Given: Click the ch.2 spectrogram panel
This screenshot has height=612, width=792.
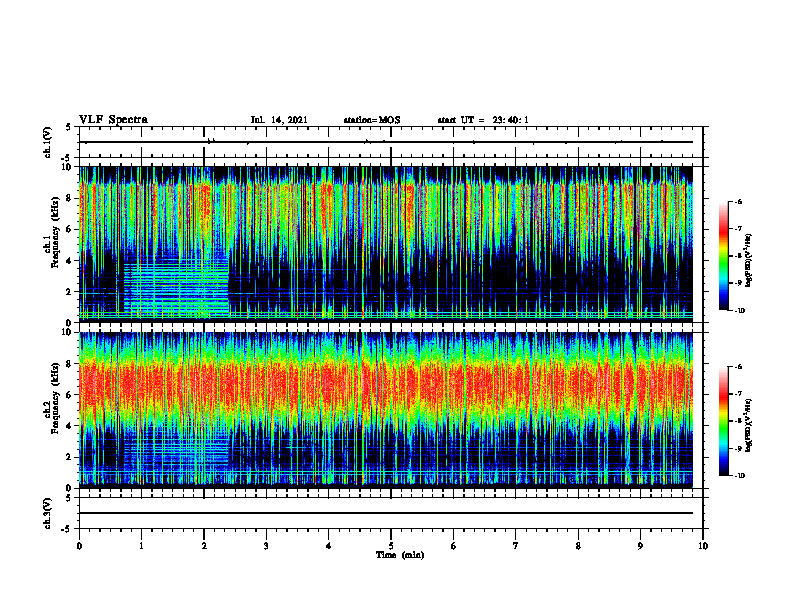Looking at the screenshot, I should pyautogui.click(x=386, y=408).
